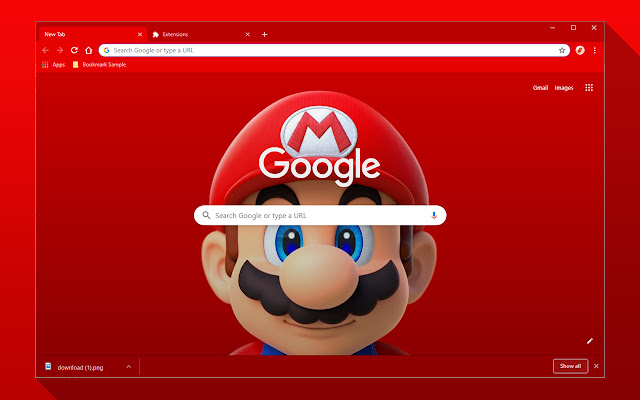Image resolution: width=640 pixels, height=400 pixels.
Task: Open the Gmail link
Action: (540, 88)
